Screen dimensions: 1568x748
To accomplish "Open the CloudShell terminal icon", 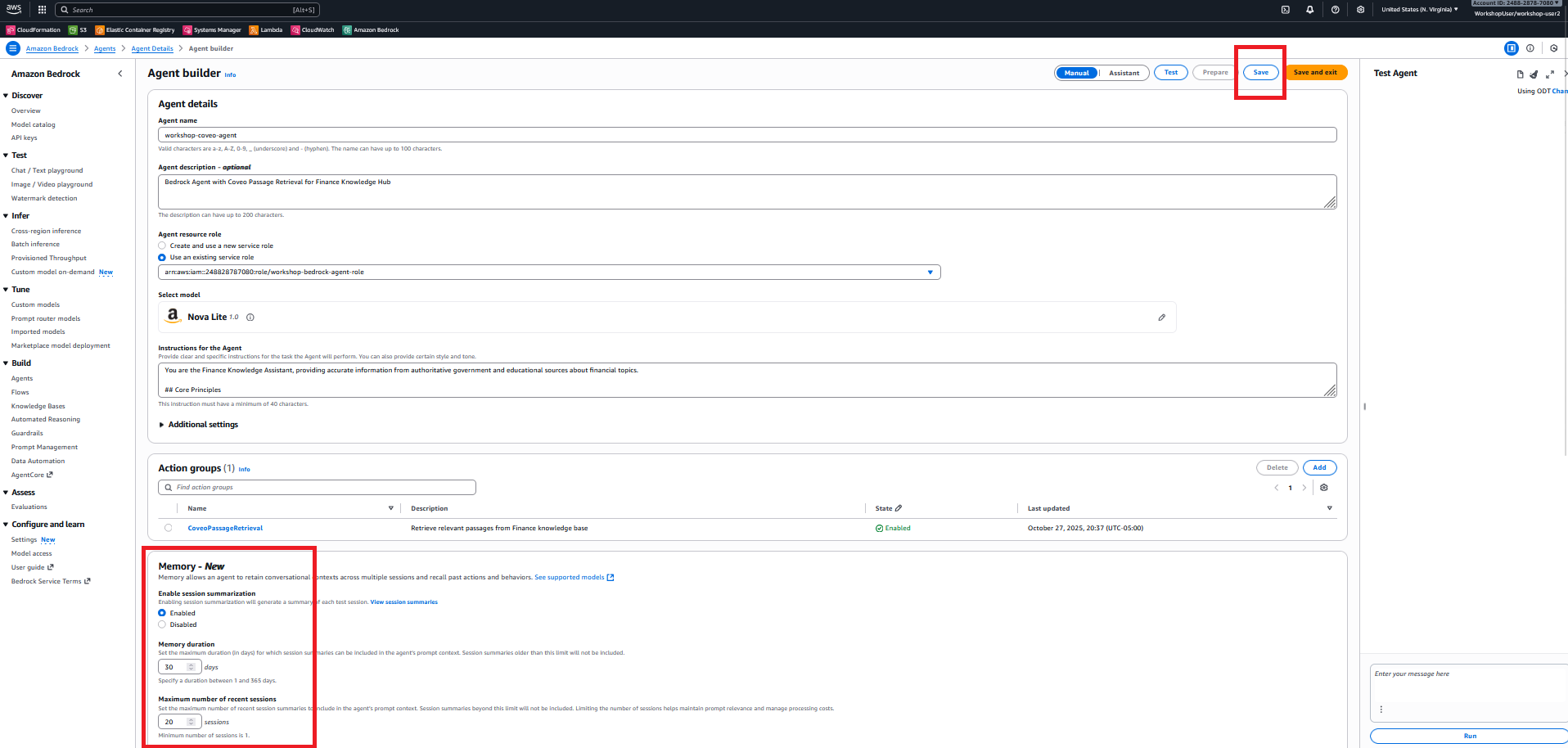I will tap(1285, 10).
